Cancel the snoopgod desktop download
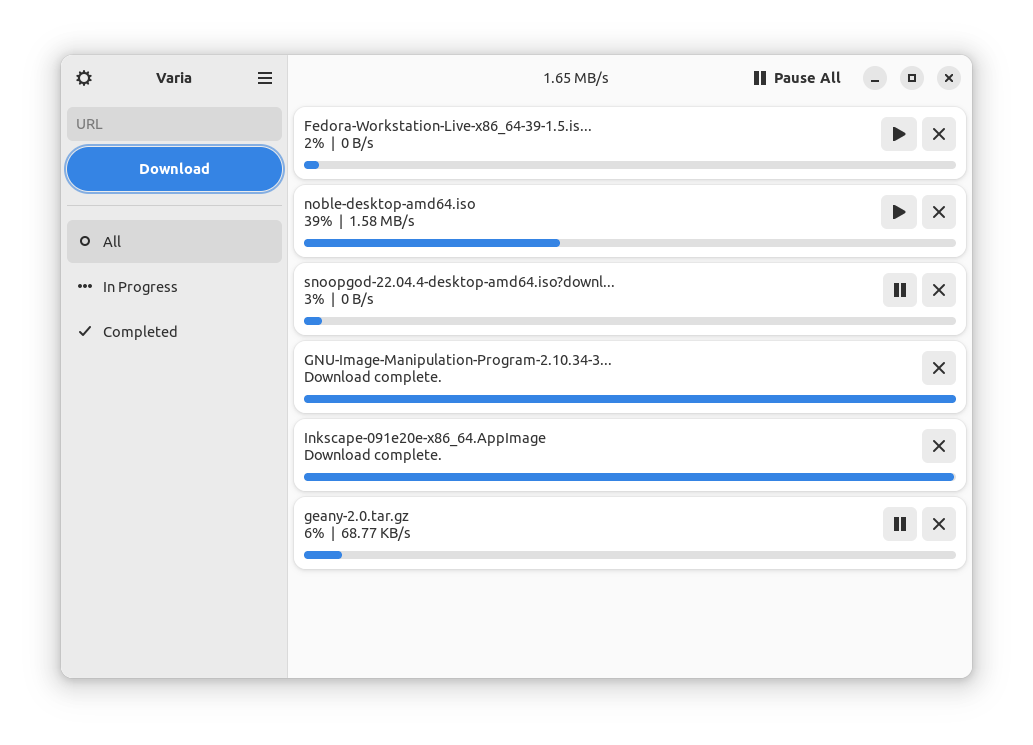Screen dimensions: 1033x745 938,289
